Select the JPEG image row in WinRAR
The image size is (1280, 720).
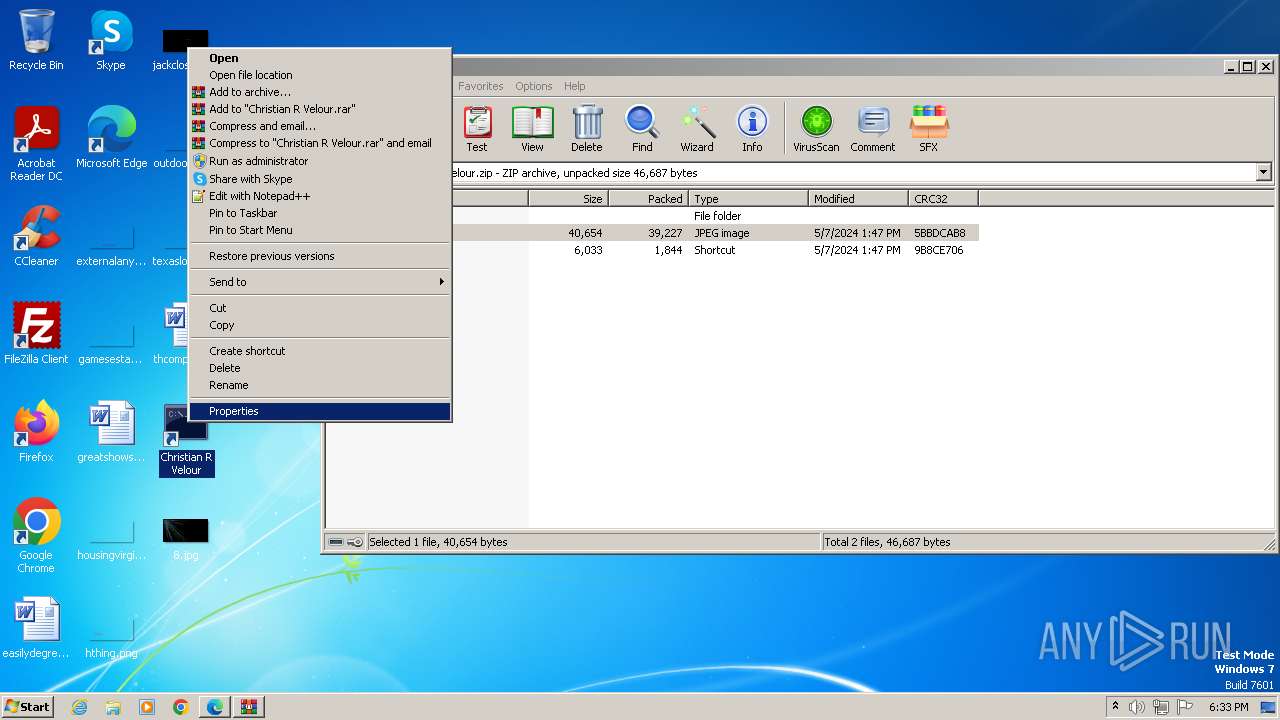pyautogui.click(x=715, y=233)
